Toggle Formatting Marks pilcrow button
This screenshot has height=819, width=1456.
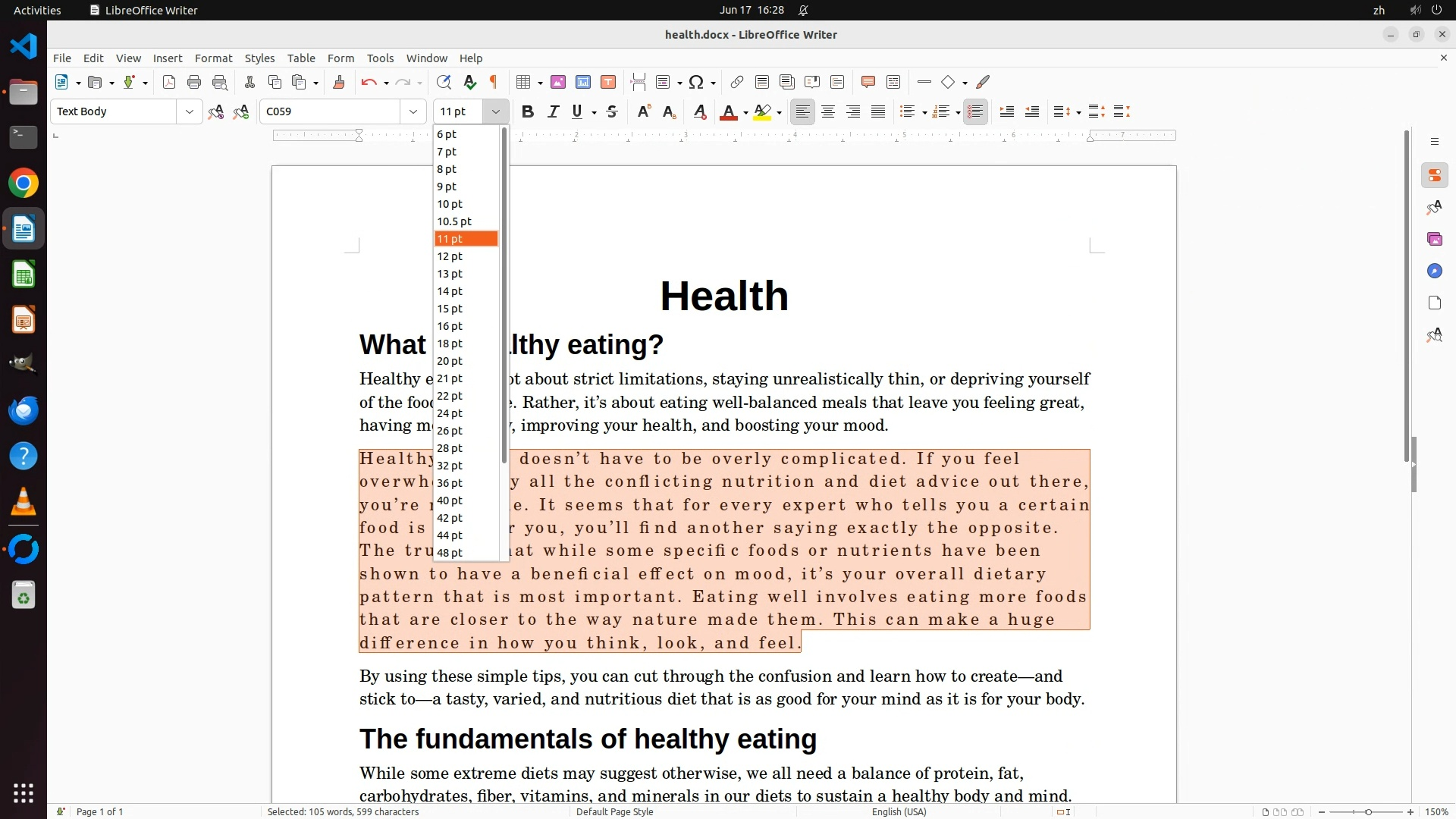pyautogui.click(x=494, y=83)
